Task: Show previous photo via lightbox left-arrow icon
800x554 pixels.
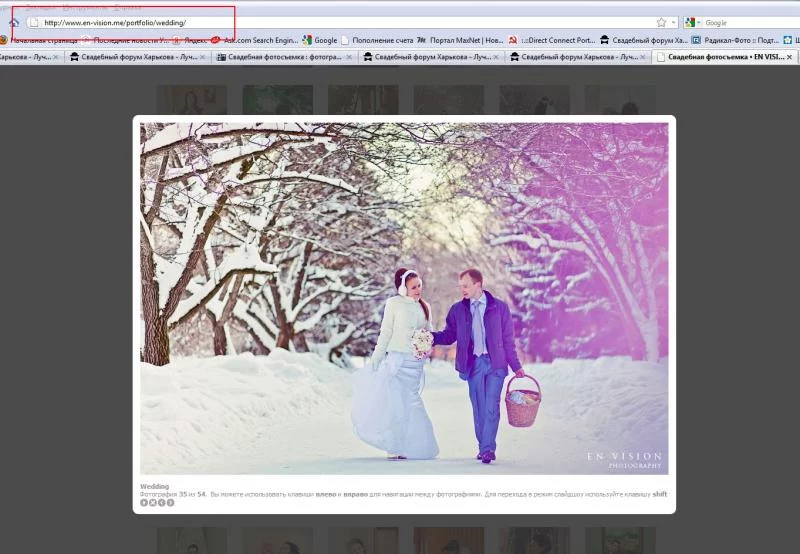Action: point(162,502)
